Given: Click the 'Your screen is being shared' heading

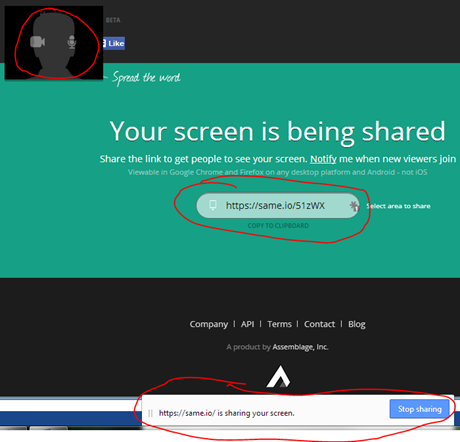Looking at the screenshot, I should coord(277,132).
